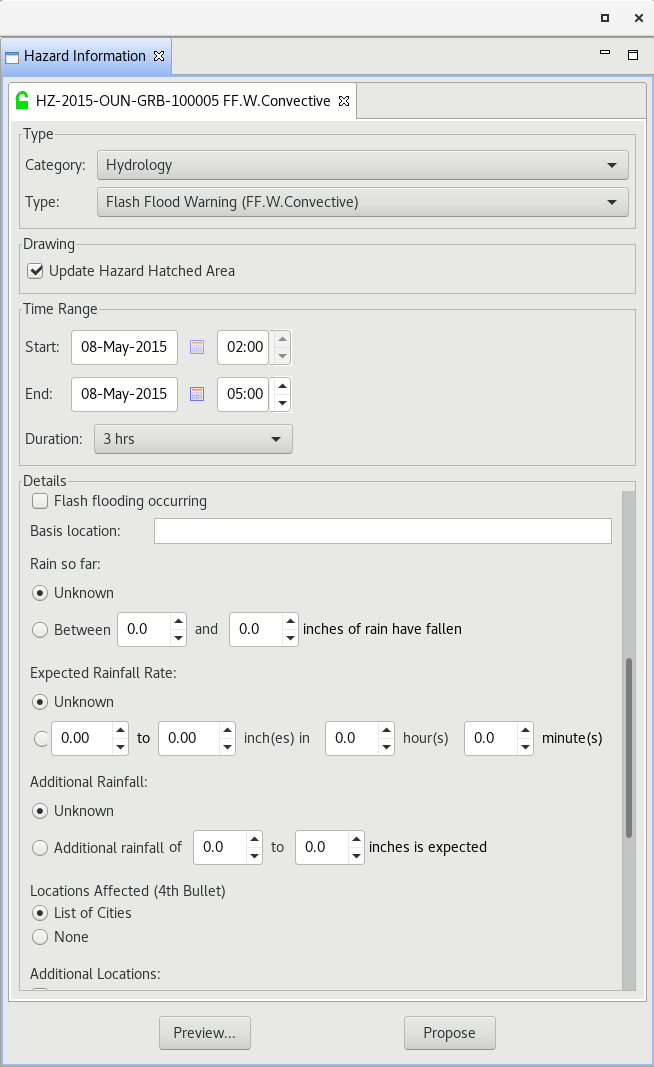
Task: Click the Start date field 08-May-2015
Action: point(124,347)
